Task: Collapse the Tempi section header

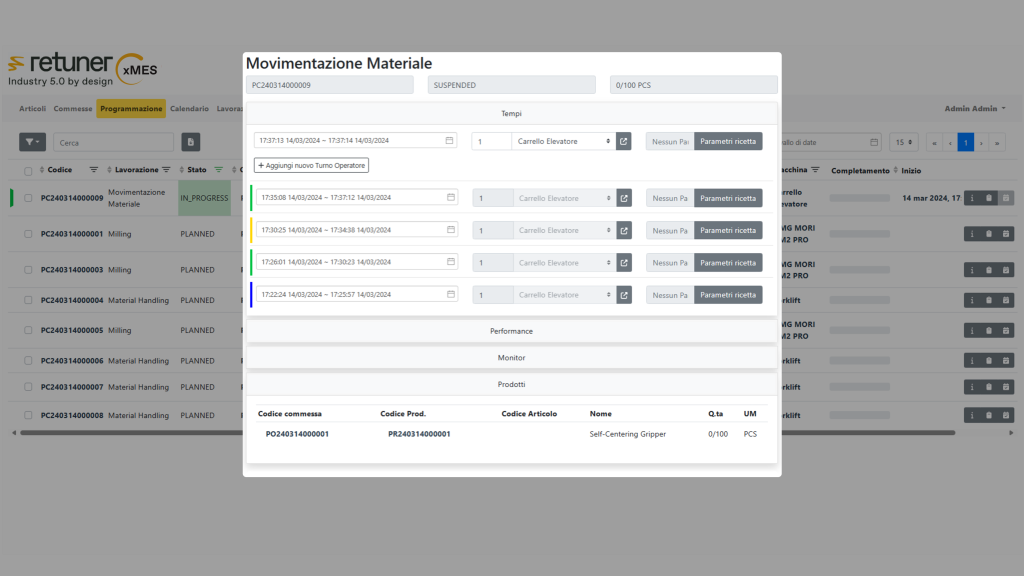Action: [511, 114]
